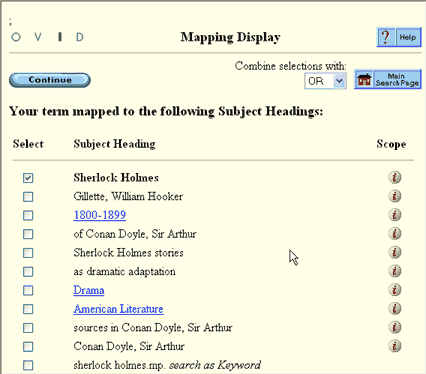View scope icon for Gillette, William Hooker
Viewport: 426px width, 374px height.
point(395,196)
